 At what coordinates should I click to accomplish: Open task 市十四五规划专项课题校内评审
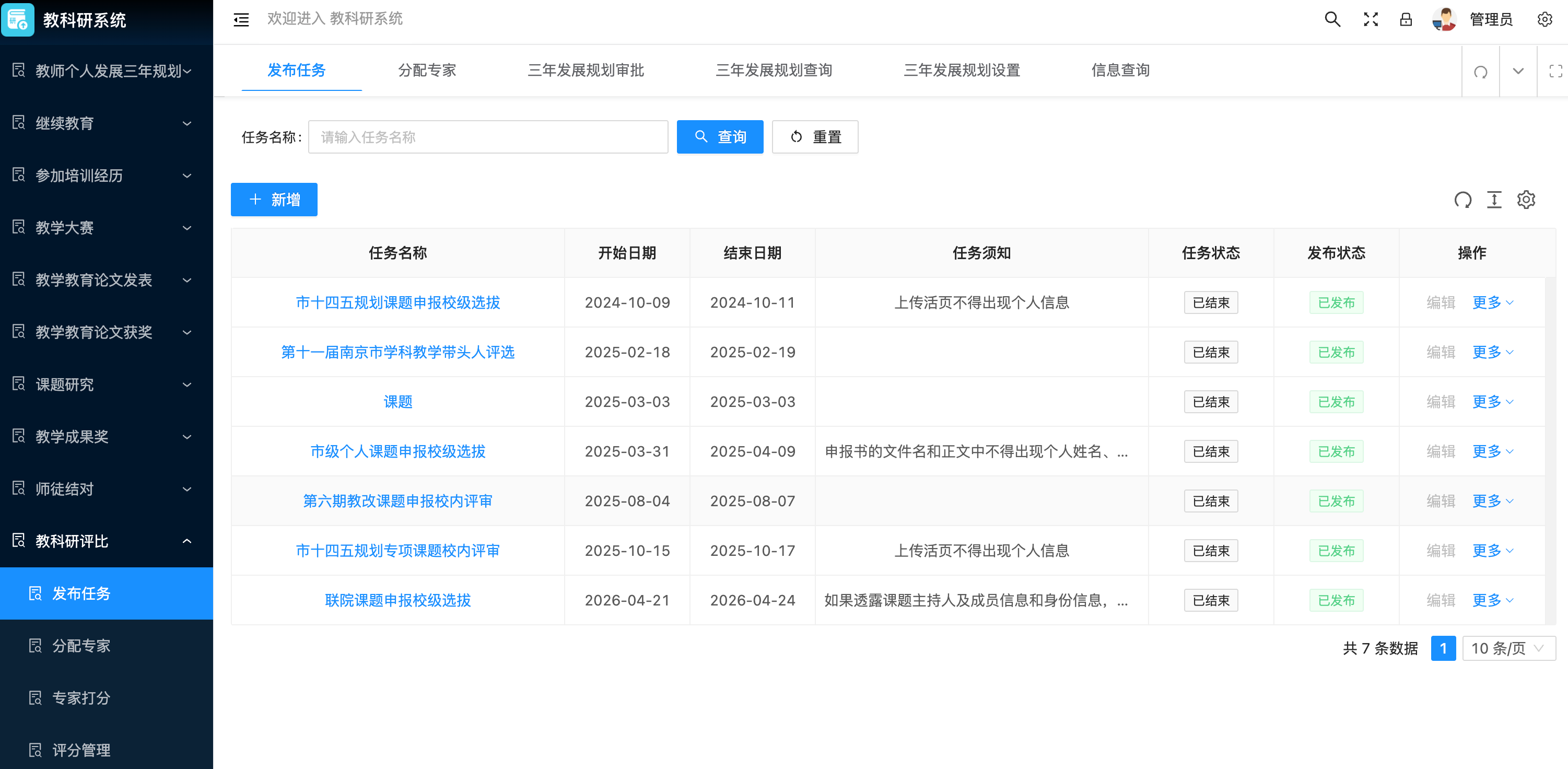[x=397, y=551]
